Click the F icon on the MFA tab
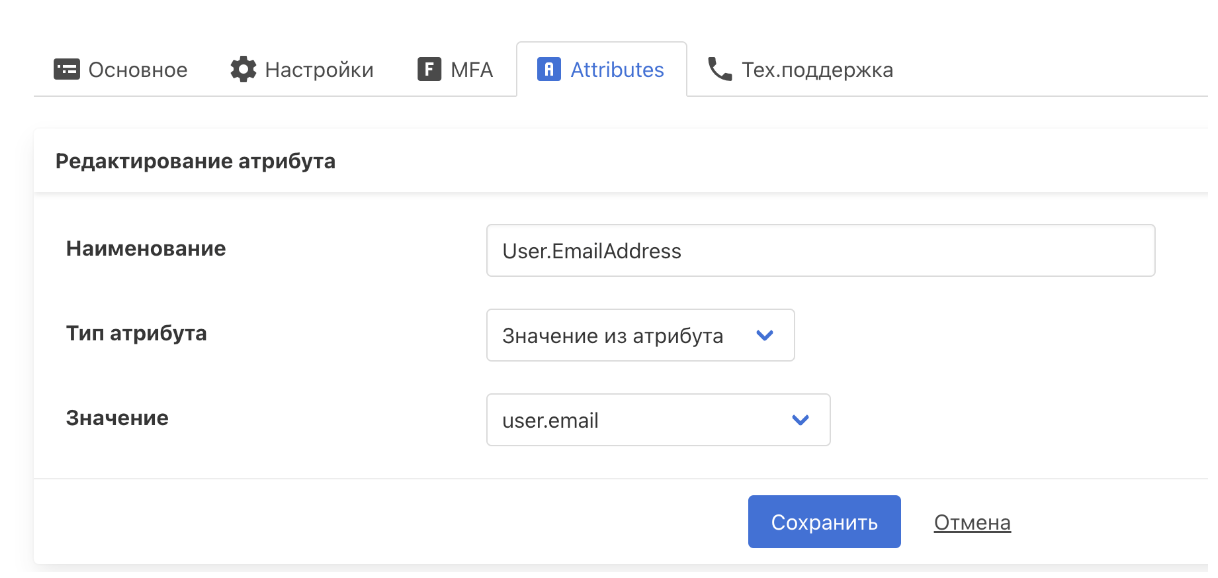Viewport: 1218px width, 578px height. [429, 70]
